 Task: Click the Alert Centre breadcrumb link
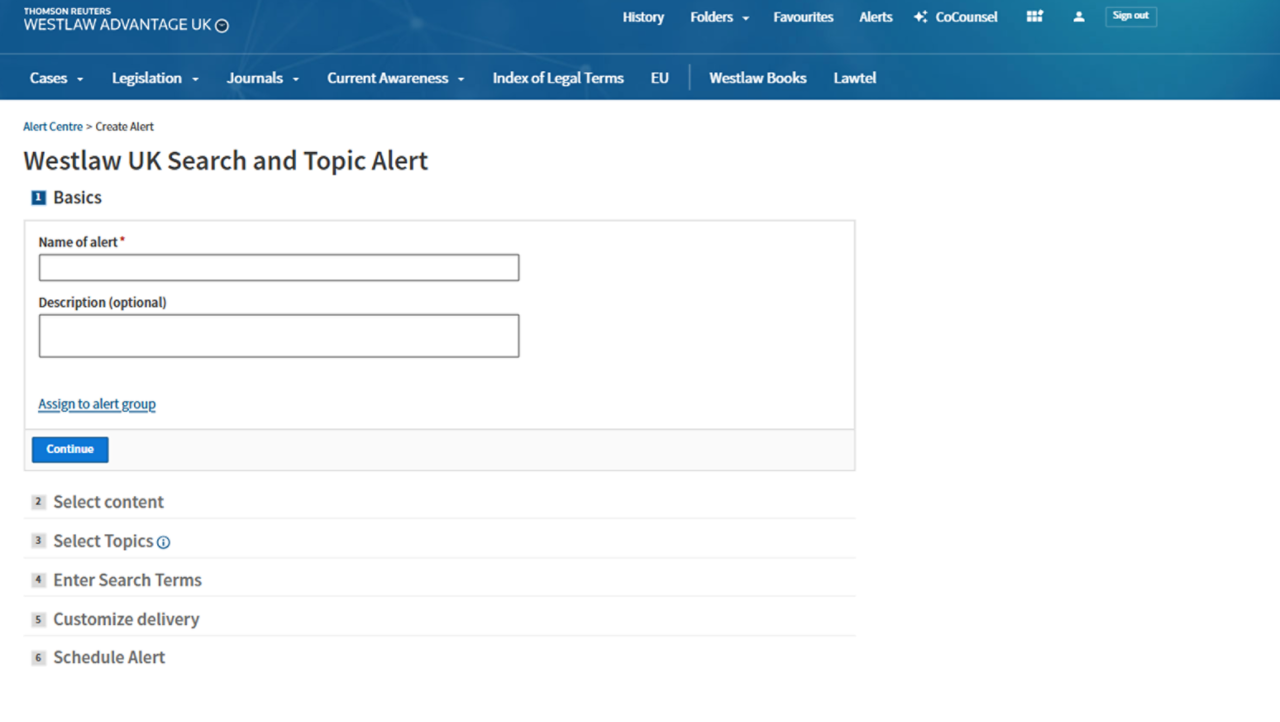pos(53,127)
